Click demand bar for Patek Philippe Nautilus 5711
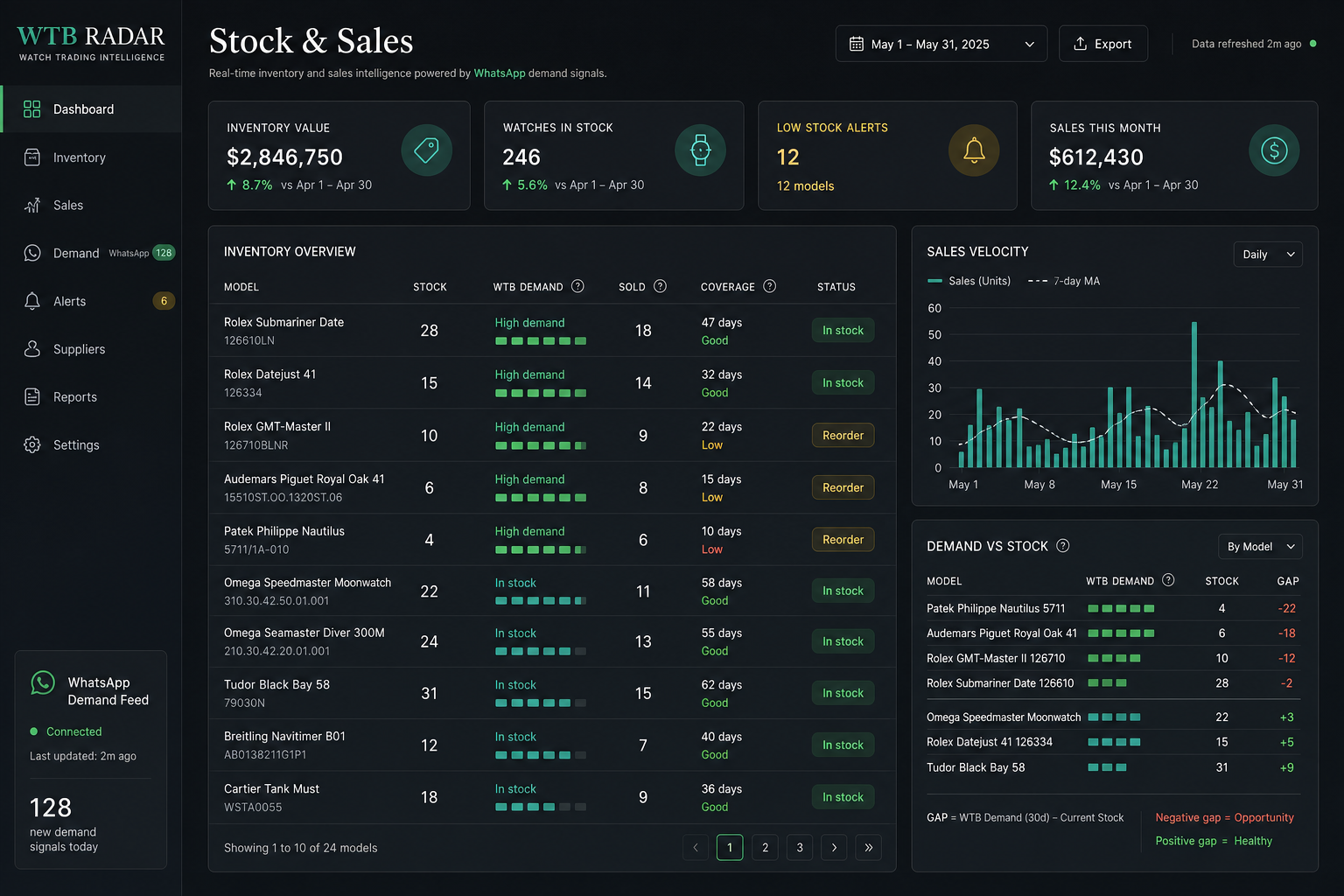Viewport: 1344px width, 896px height. [x=1121, y=608]
